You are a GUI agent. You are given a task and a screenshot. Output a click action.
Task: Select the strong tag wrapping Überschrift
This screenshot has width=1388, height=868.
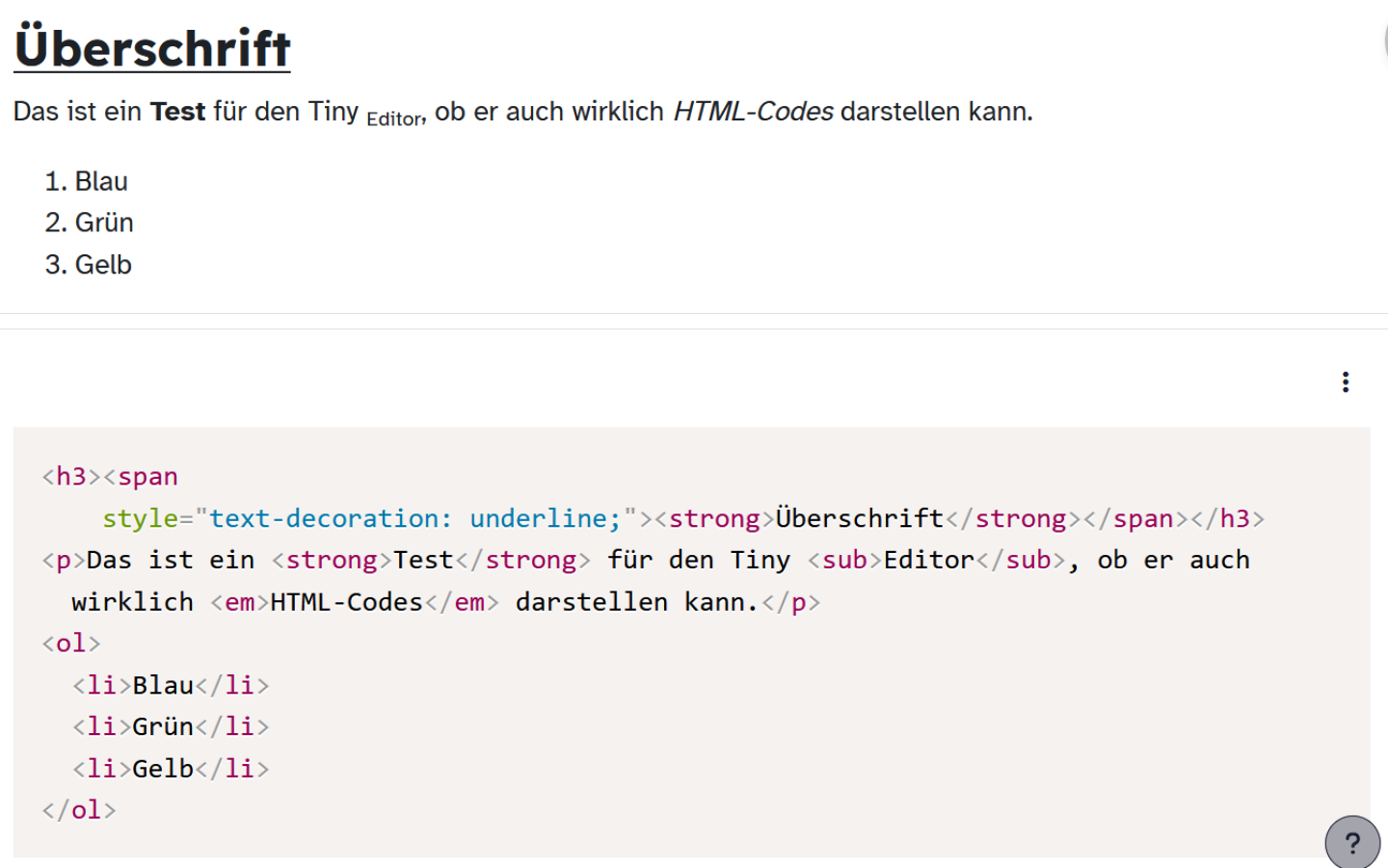coord(713,518)
